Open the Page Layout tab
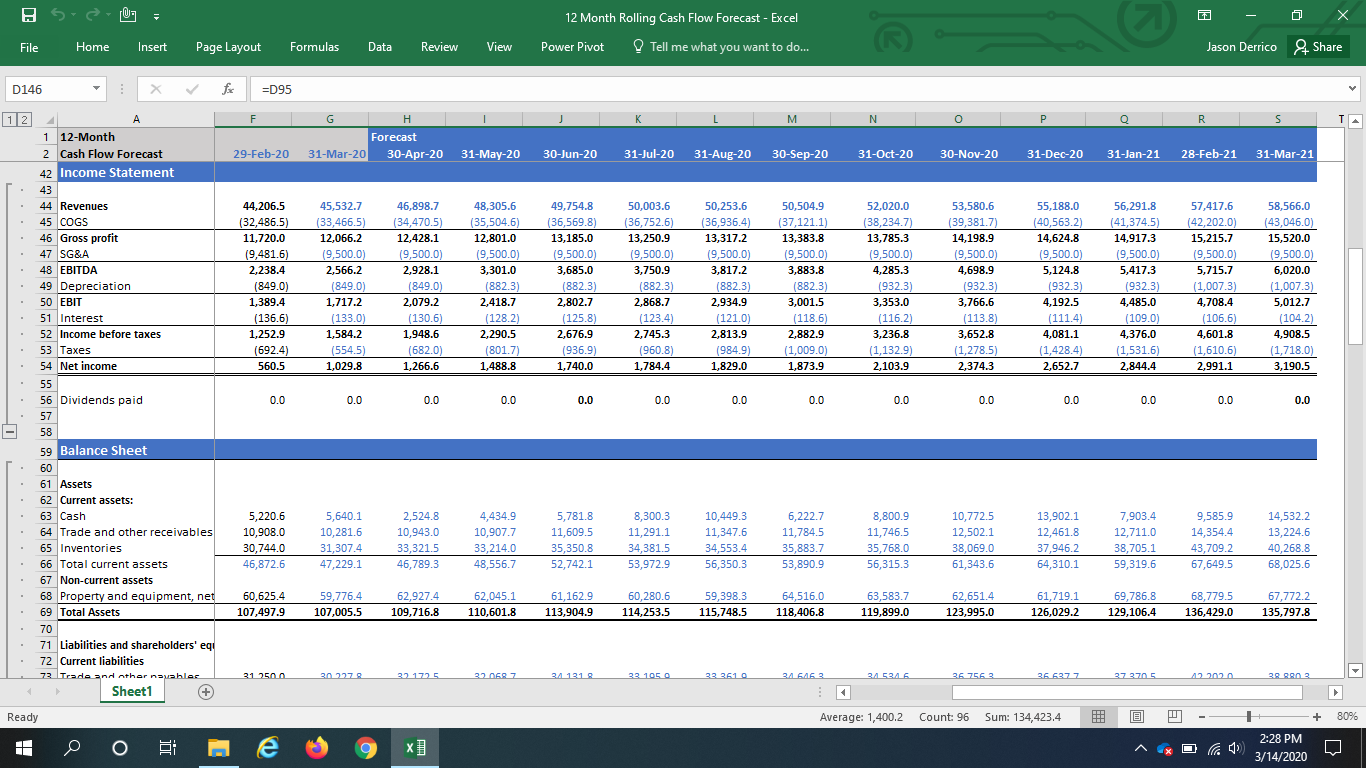Image resolution: width=1366 pixels, height=768 pixels. tap(228, 47)
